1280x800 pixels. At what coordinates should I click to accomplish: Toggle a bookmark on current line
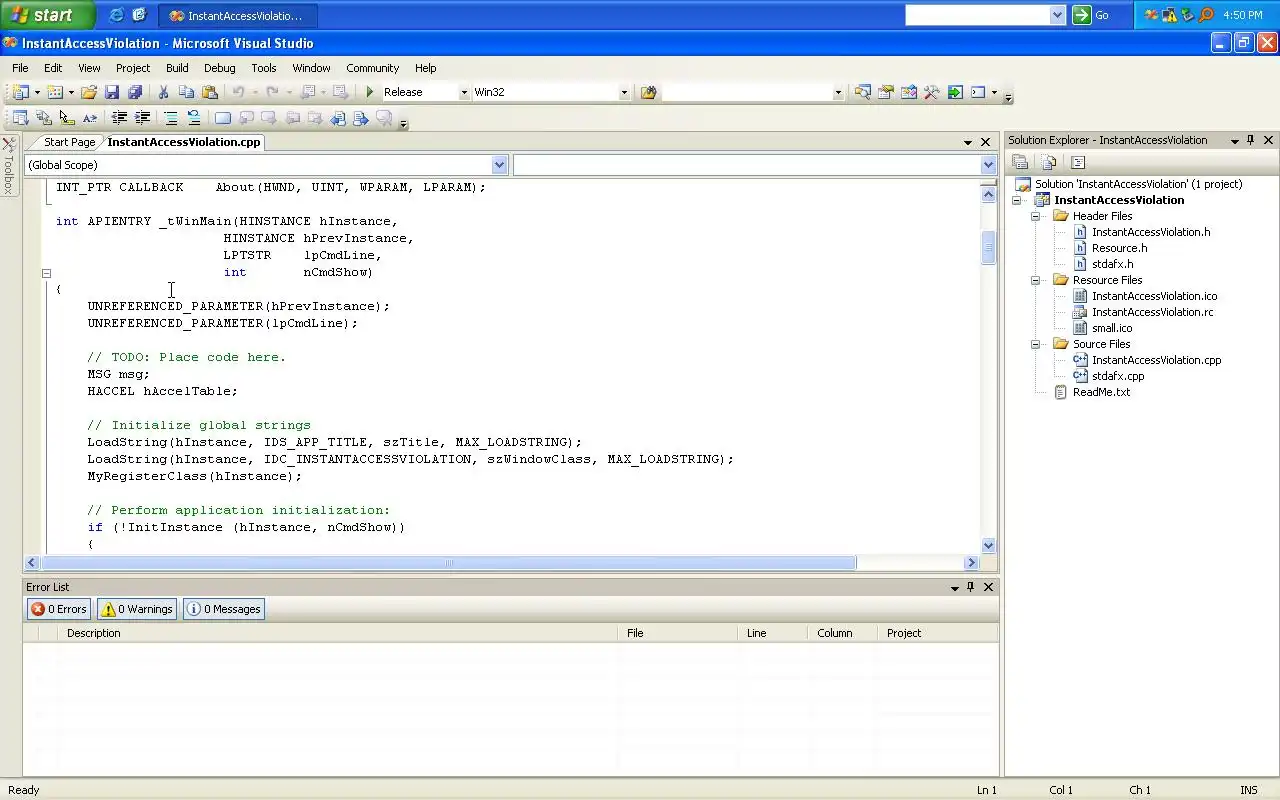point(222,118)
